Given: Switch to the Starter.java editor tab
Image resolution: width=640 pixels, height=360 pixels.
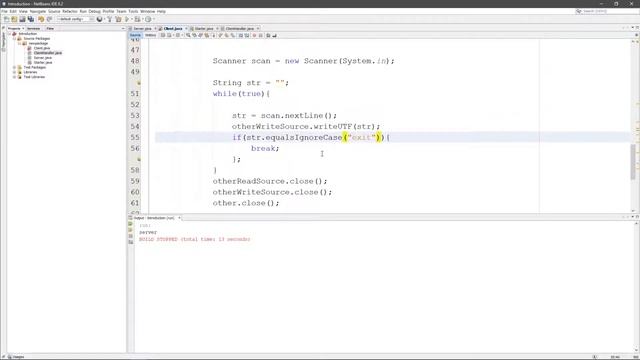Looking at the screenshot, I should [x=204, y=29].
